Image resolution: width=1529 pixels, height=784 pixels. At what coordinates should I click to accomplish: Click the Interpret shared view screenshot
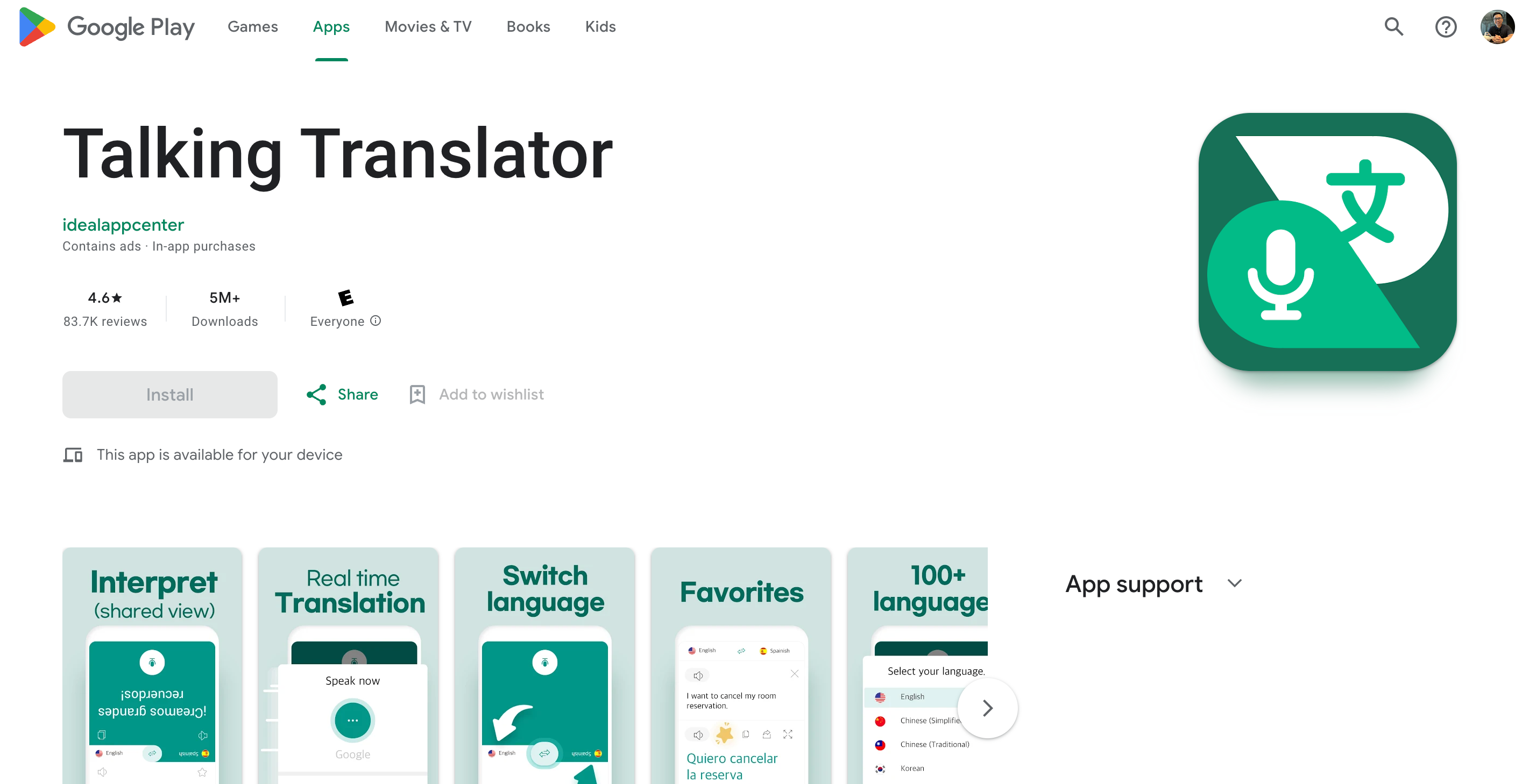tap(152, 664)
